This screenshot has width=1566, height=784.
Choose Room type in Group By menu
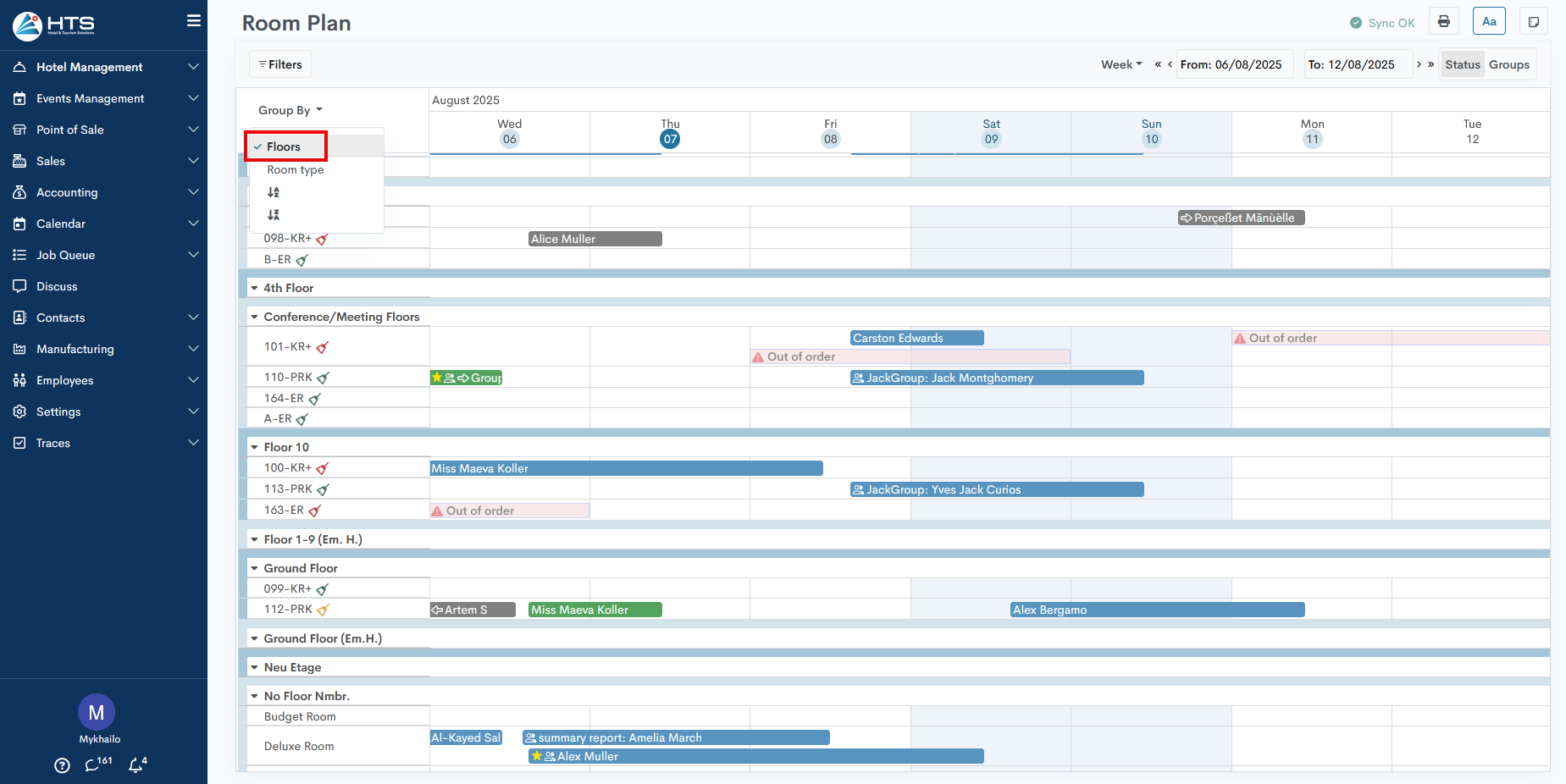coord(296,169)
